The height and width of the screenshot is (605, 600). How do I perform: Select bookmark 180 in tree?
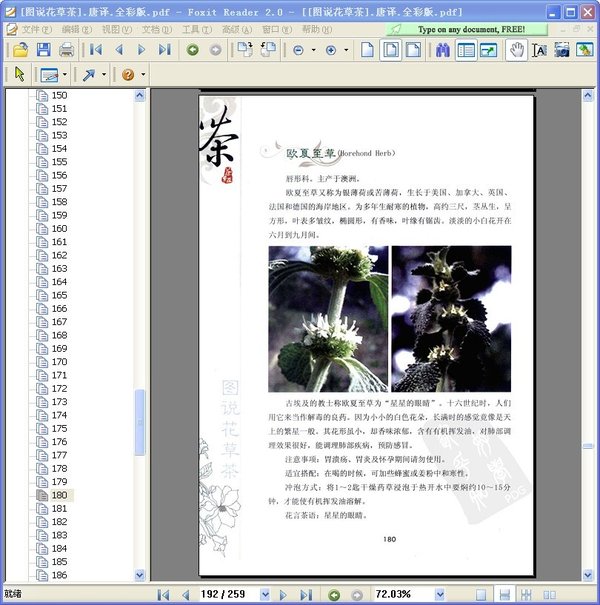pyautogui.click(x=59, y=495)
